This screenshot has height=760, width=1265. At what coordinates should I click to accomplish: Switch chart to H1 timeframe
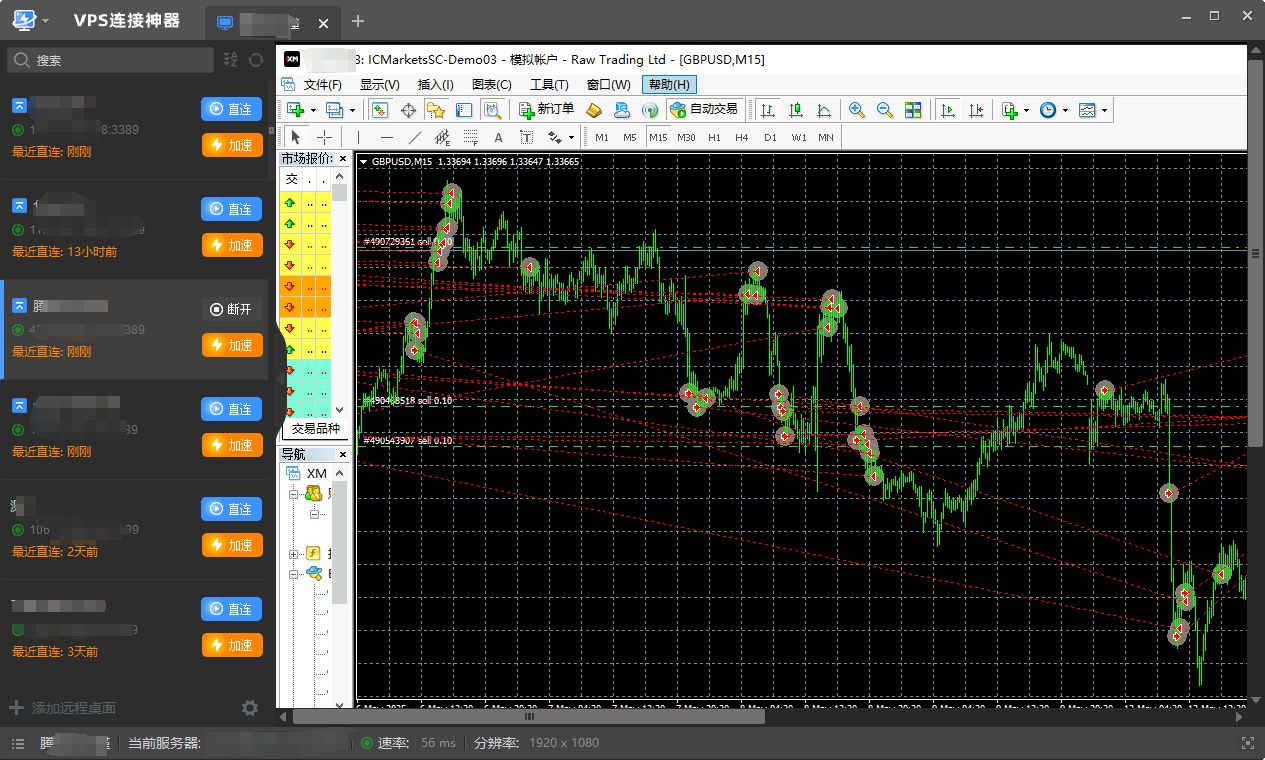[714, 137]
